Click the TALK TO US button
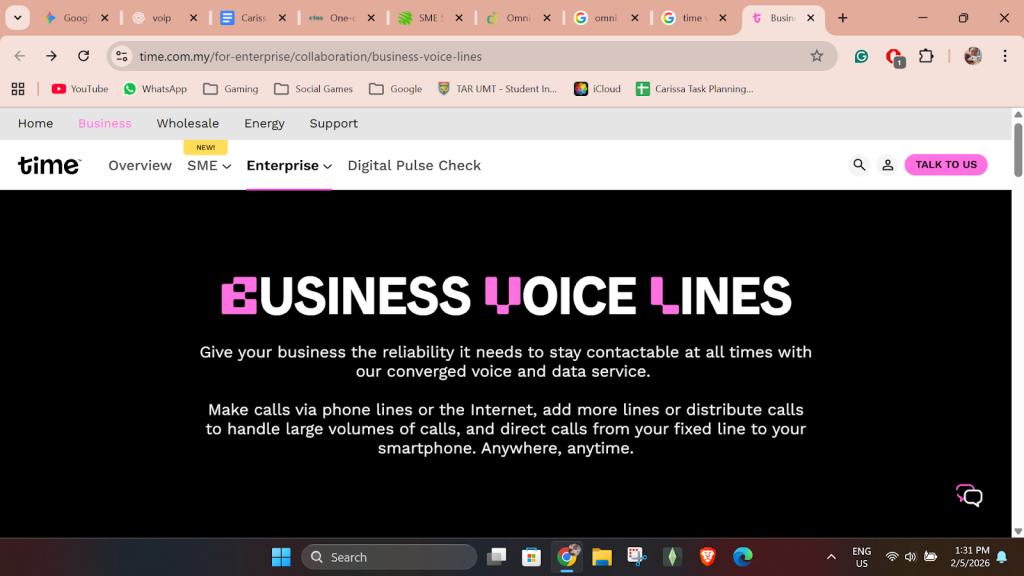The width and height of the screenshot is (1024, 576). 946,165
